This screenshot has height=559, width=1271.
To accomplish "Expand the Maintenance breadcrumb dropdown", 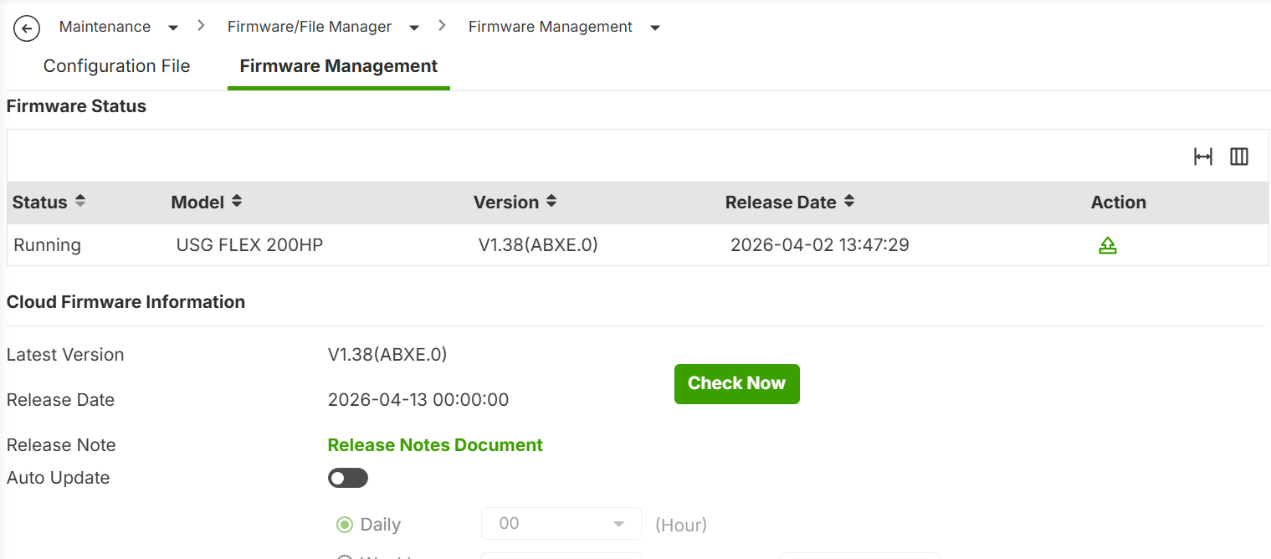I will pyautogui.click(x=173, y=28).
